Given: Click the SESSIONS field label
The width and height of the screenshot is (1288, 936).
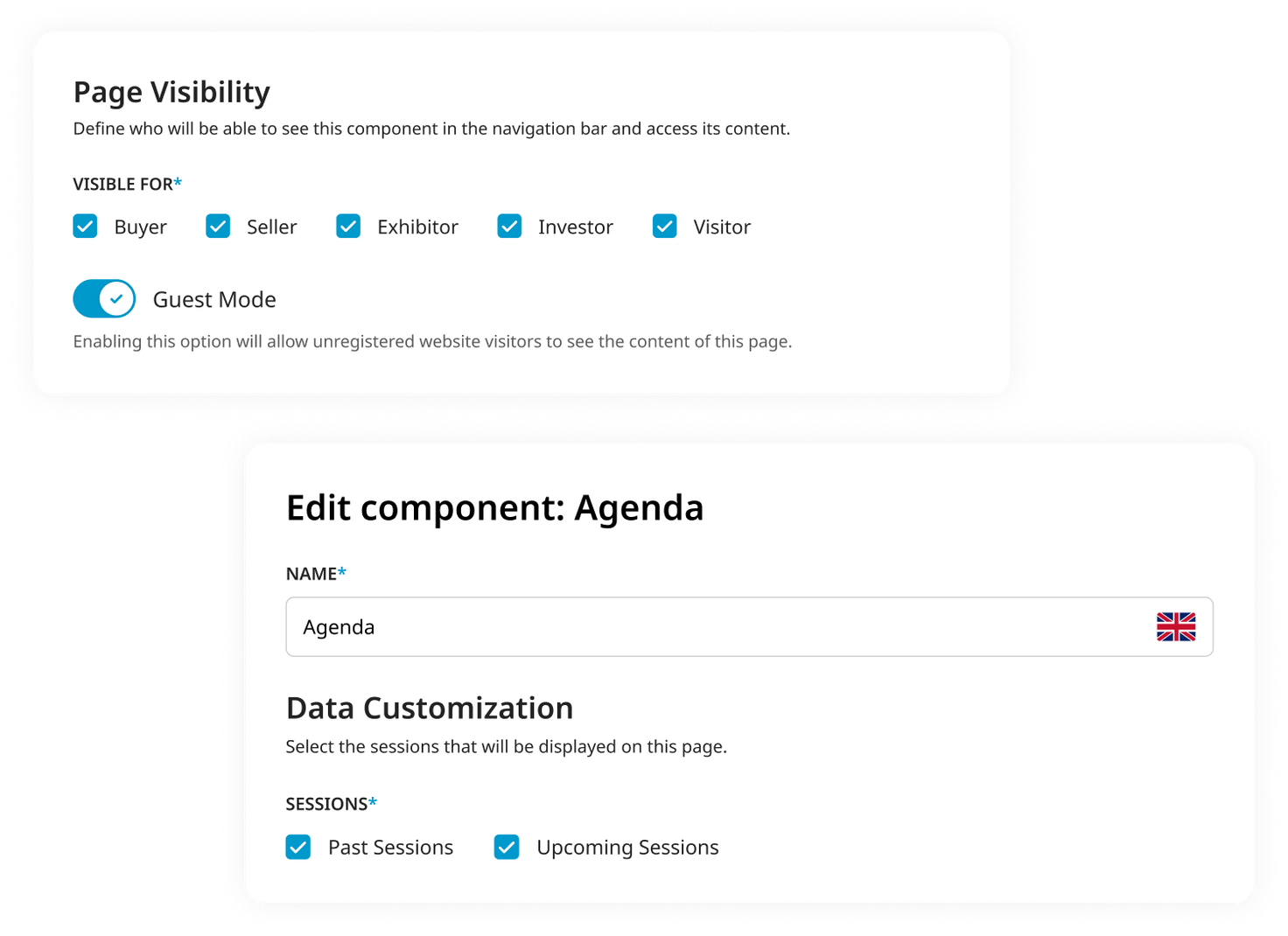Looking at the screenshot, I should click(331, 804).
